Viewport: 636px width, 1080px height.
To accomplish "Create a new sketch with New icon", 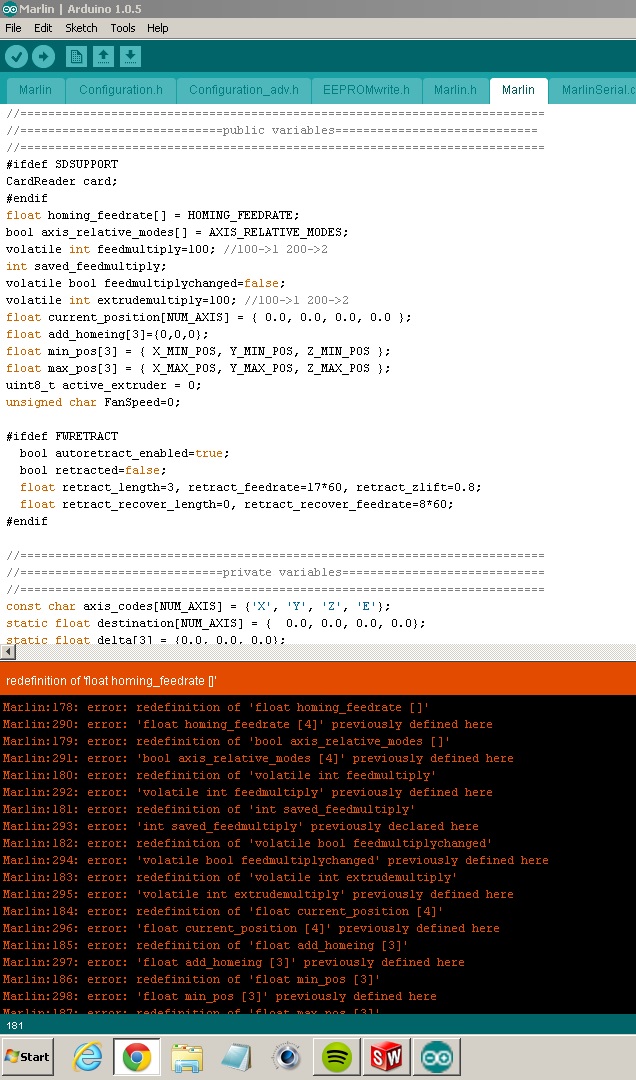I will click(x=76, y=57).
